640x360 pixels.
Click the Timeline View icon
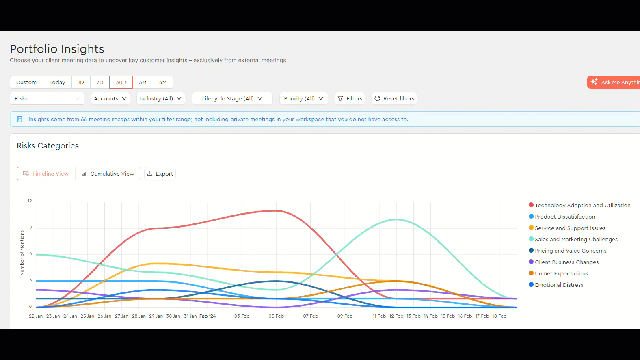[x=26, y=173]
